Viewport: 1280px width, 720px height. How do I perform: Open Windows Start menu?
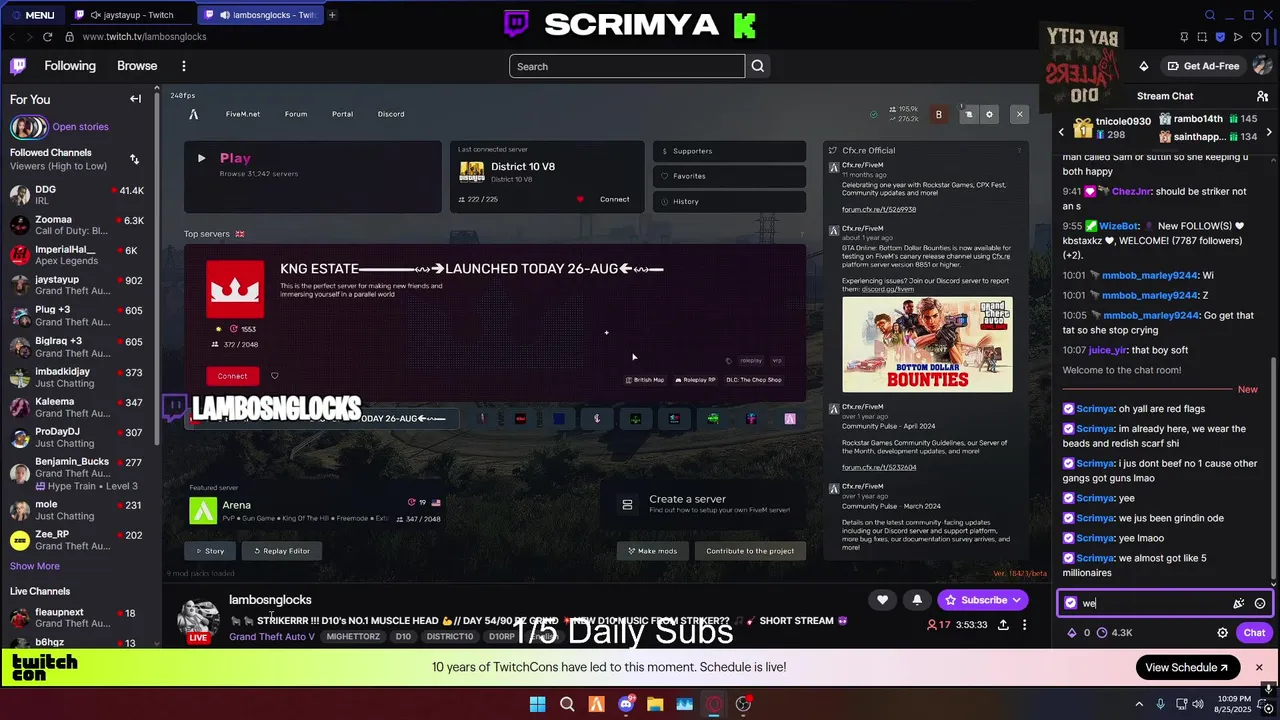coord(537,704)
